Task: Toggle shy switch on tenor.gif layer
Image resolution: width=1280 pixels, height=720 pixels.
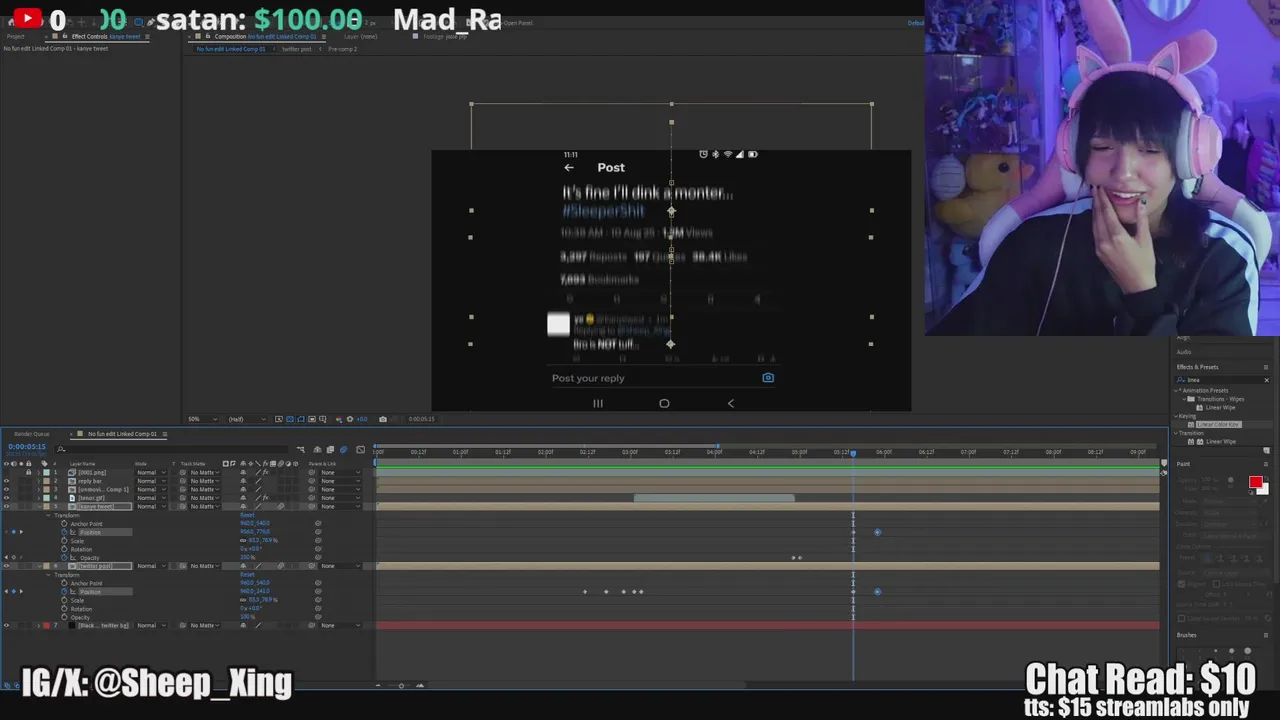Action: point(243,498)
